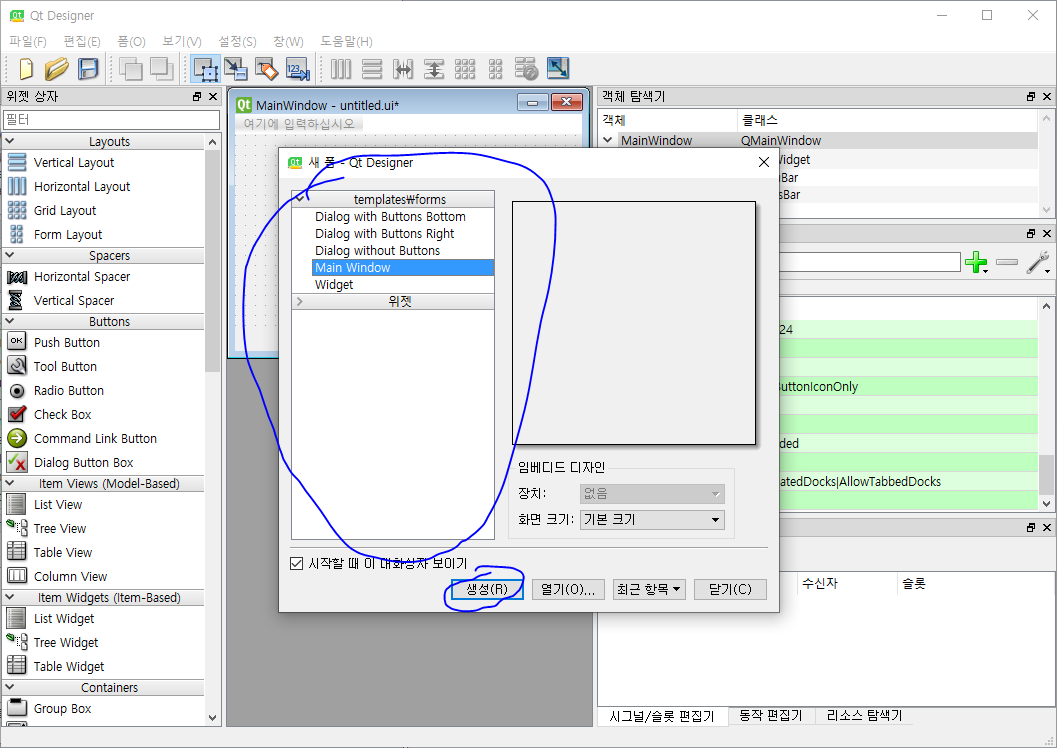Select Vertical Layout in widget box
Viewport: 1057px width, 748px height.
tap(74, 163)
